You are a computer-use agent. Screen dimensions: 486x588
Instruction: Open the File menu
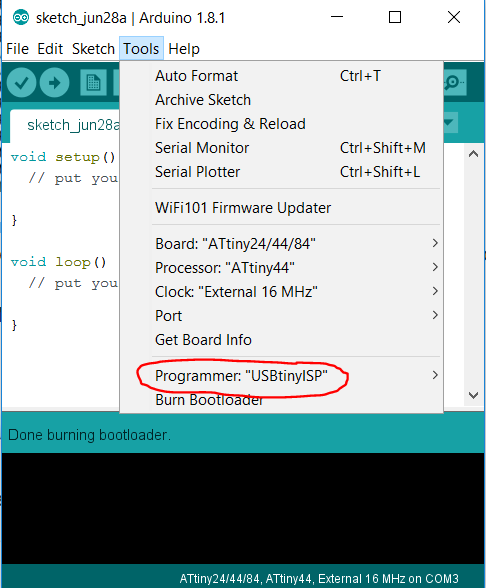tap(17, 49)
